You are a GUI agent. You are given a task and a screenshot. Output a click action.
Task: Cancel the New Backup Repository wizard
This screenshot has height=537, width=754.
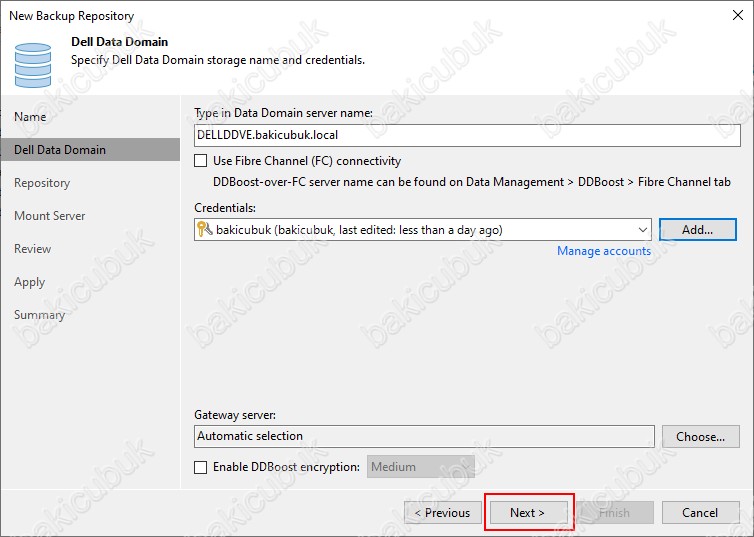coord(700,513)
